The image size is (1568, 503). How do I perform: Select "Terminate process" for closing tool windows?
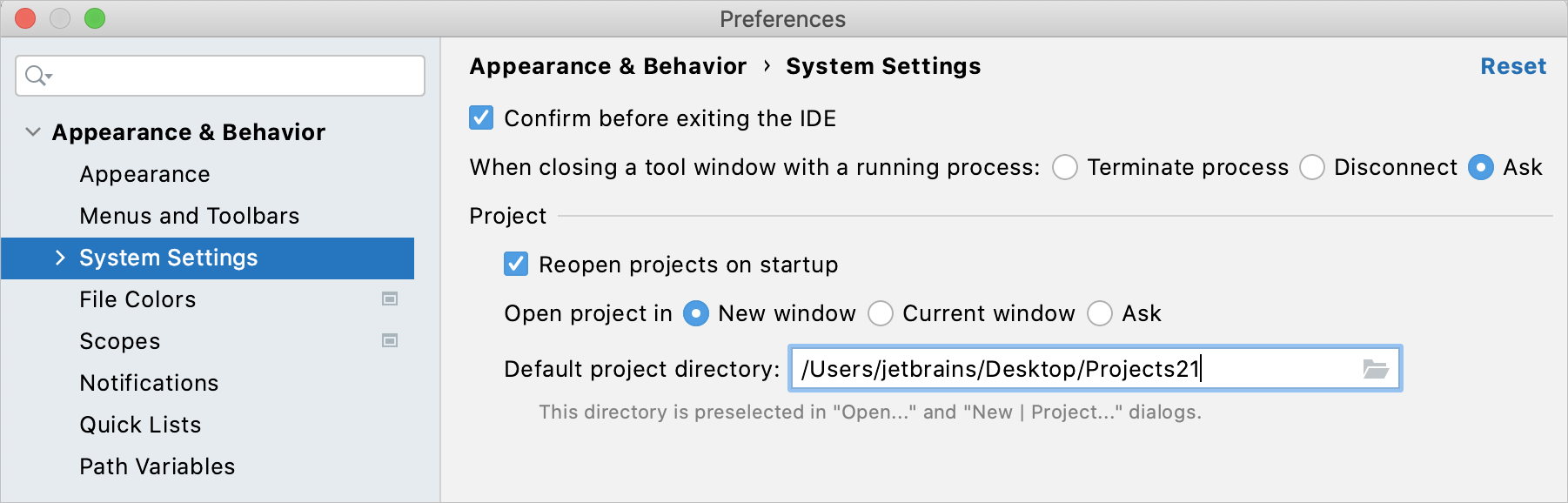click(x=1065, y=167)
